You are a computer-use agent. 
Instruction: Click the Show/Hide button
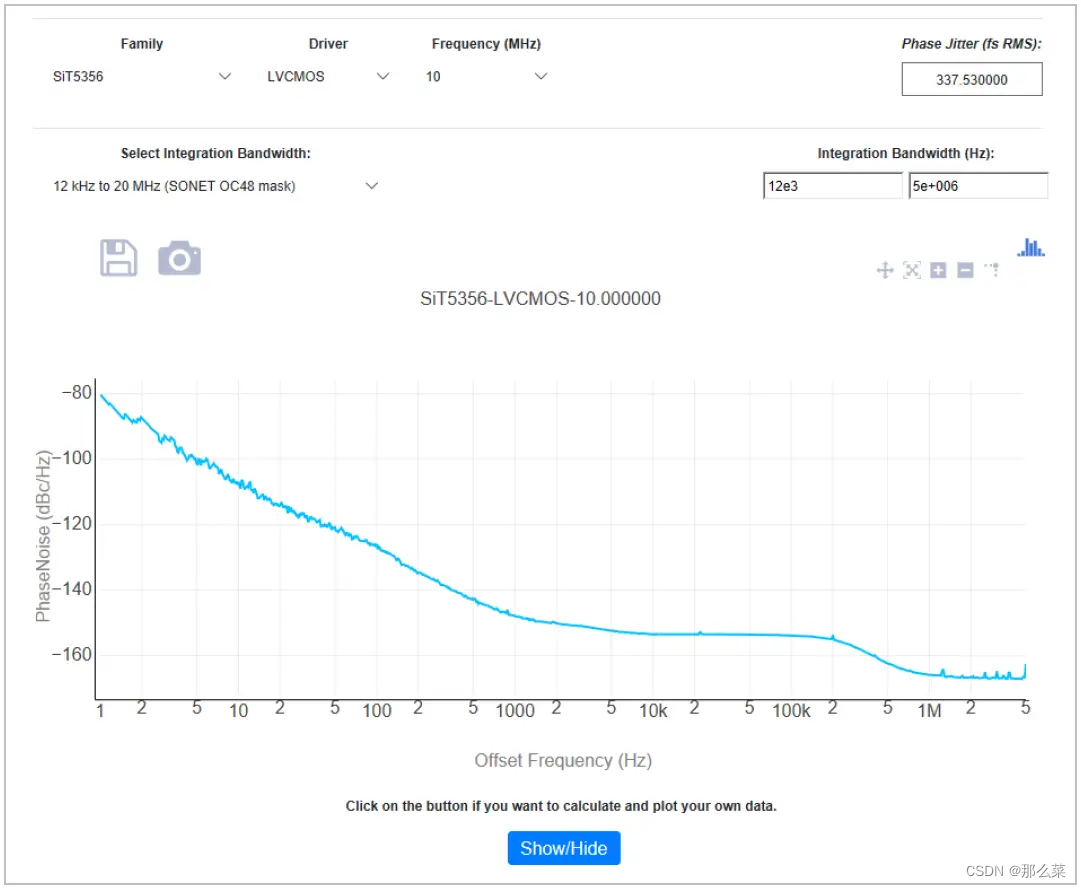tap(564, 848)
